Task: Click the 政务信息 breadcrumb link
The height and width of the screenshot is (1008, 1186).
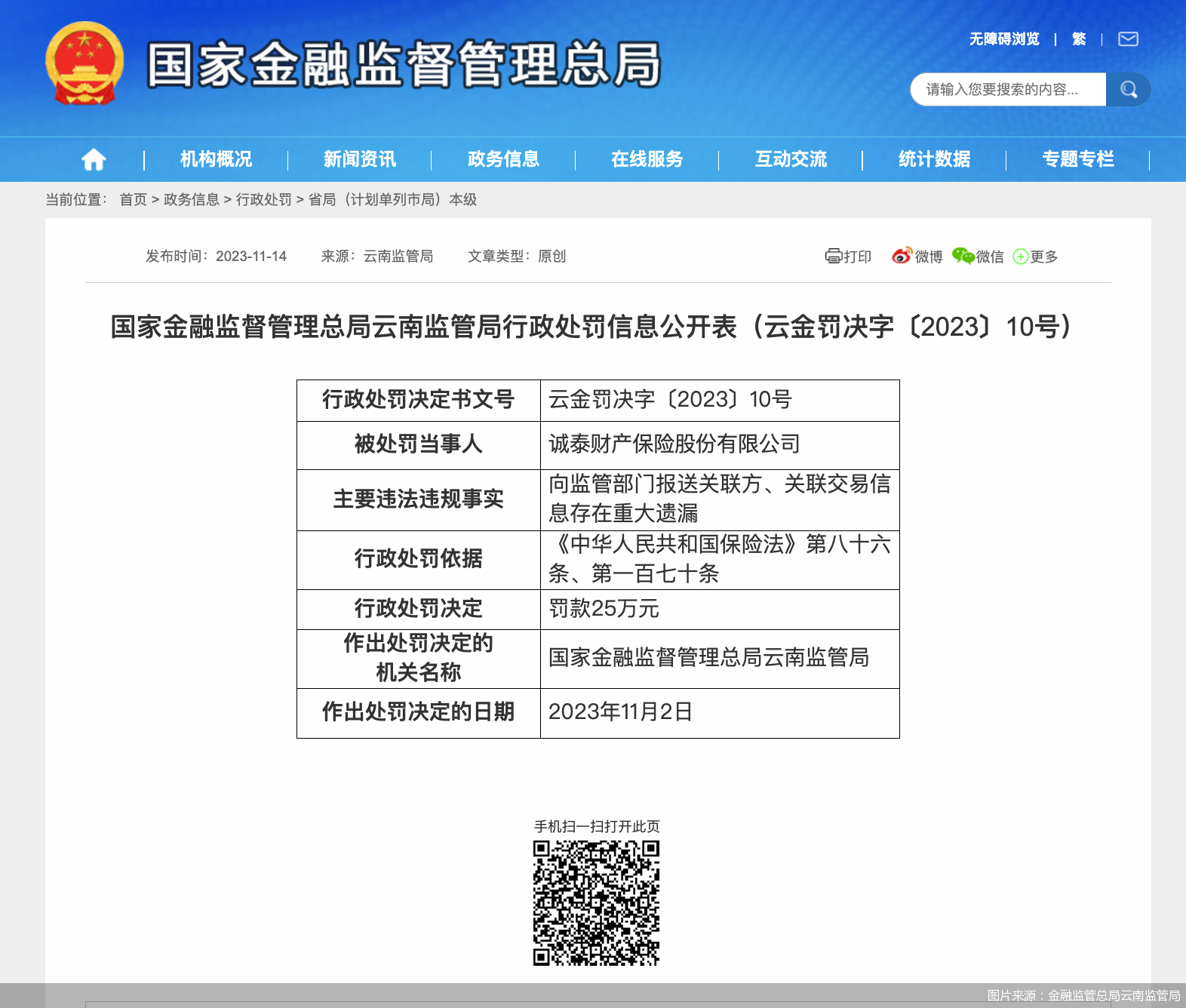Action: [191, 200]
